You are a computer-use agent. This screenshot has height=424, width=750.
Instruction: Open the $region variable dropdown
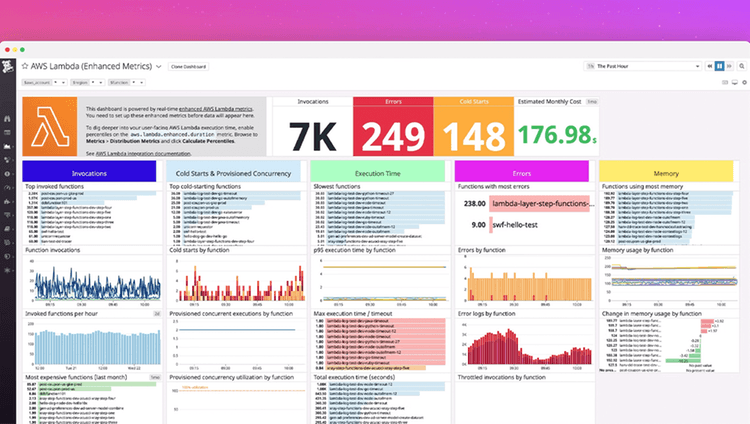tap(88, 82)
